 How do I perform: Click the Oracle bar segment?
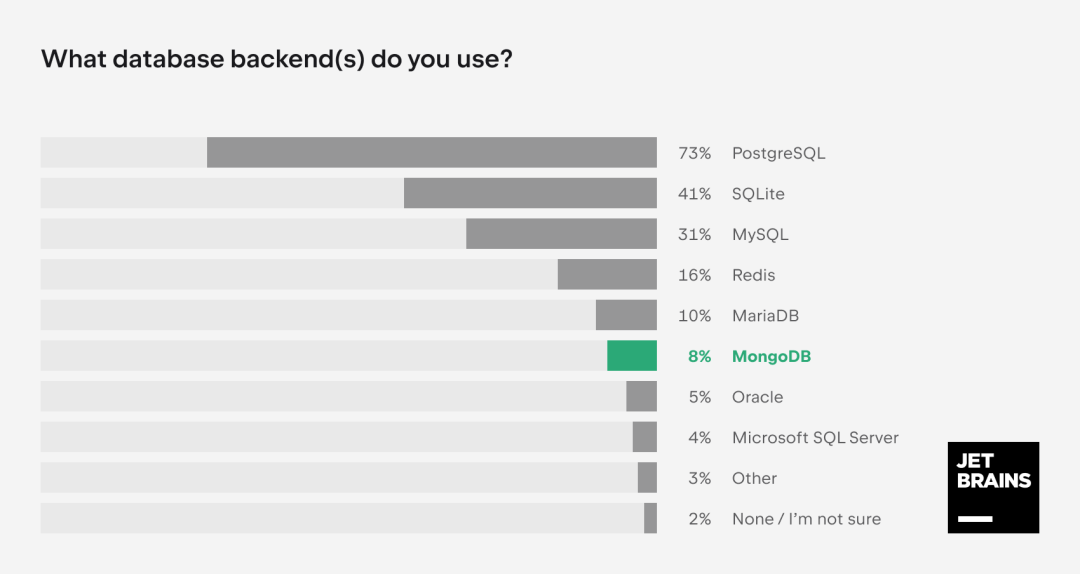pyautogui.click(x=641, y=396)
